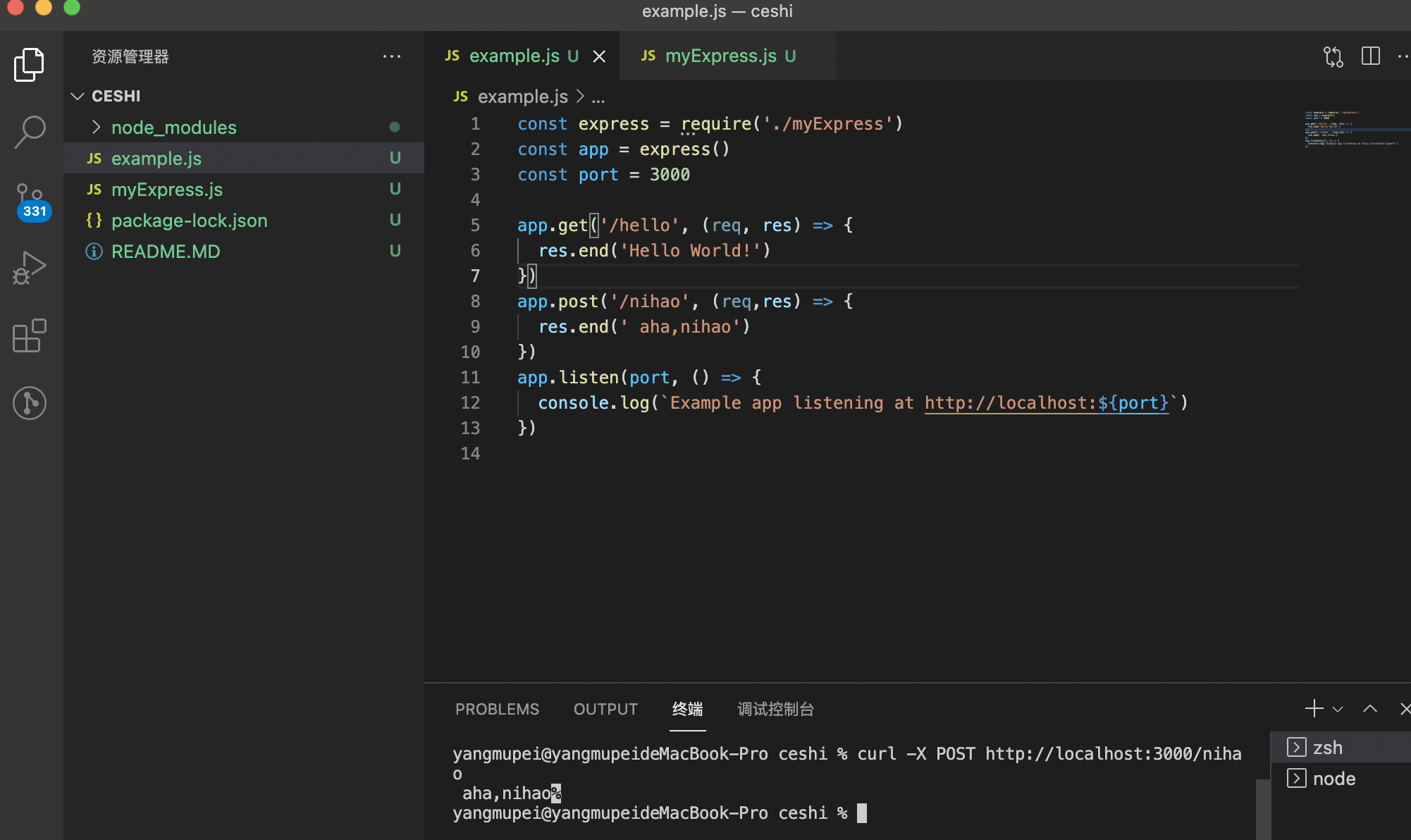Open the Search view icon

30,132
